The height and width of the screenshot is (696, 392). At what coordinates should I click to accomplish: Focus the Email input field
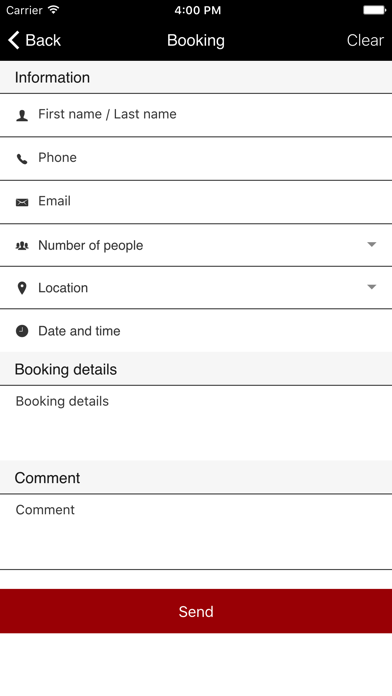point(196,202)
